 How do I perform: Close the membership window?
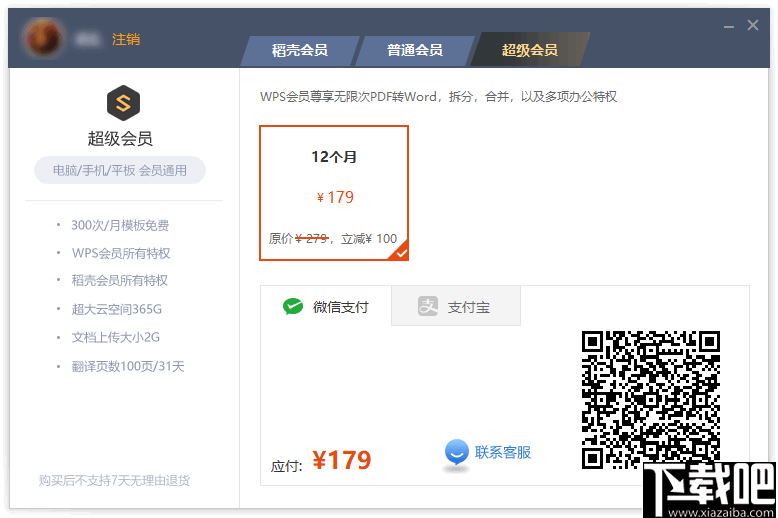coord(753,25)
